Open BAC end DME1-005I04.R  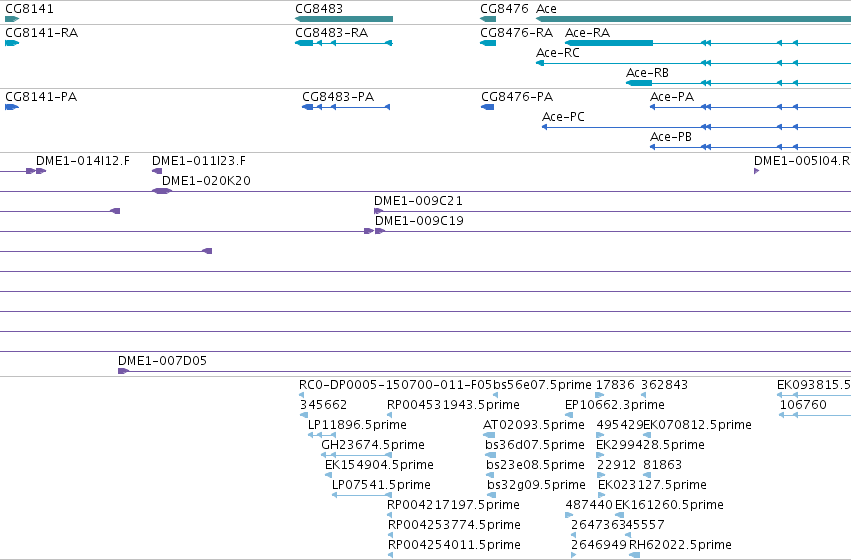(x=802, y=161)
